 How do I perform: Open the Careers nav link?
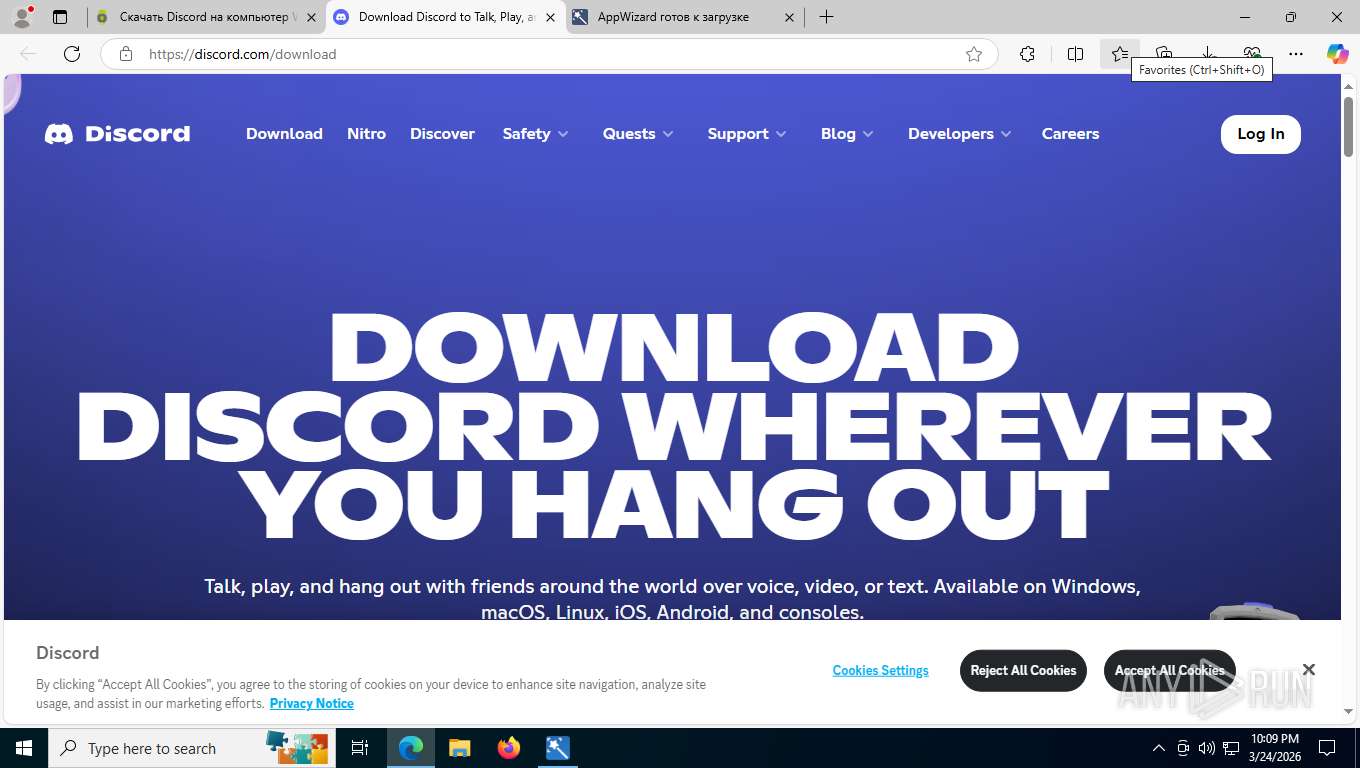click(x=1070, y=134)
